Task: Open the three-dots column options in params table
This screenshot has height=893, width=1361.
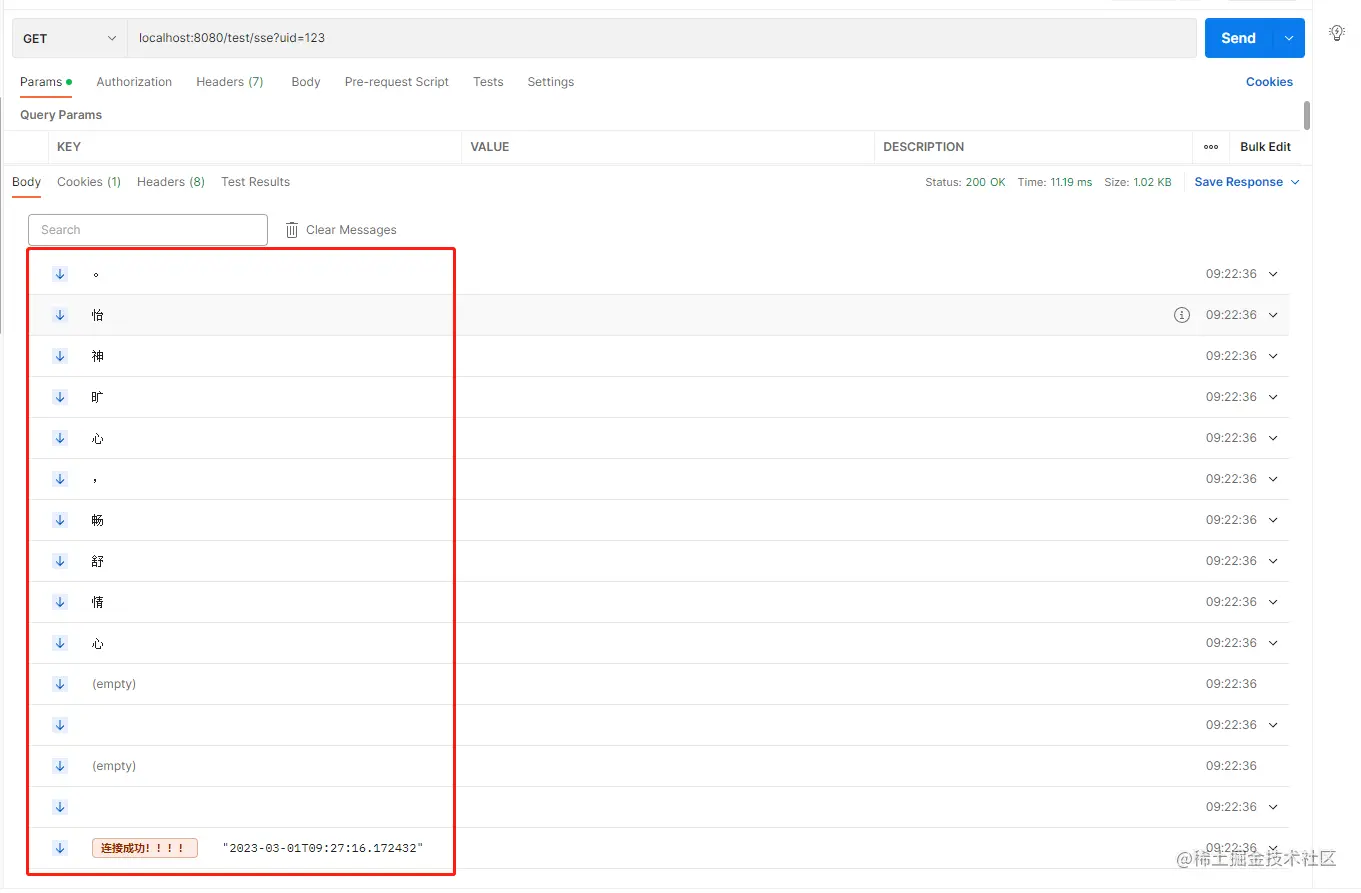Action: tap(1211, 147)
